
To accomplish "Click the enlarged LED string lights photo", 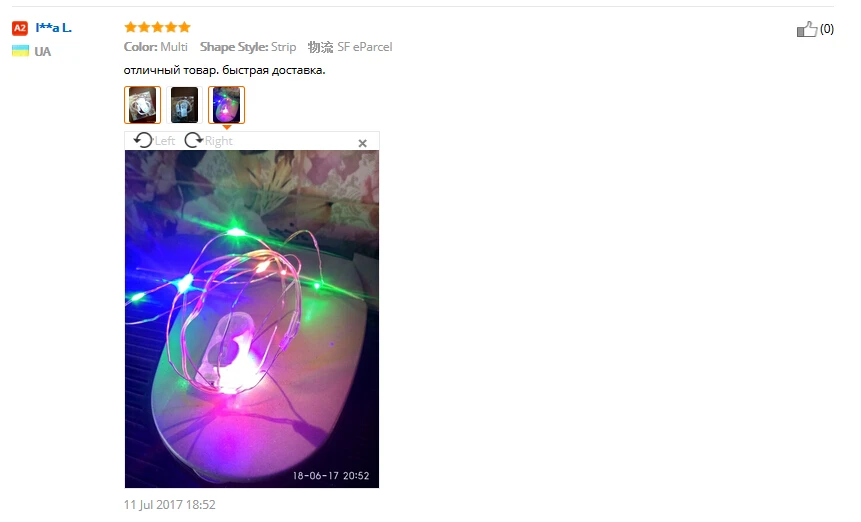I will pyautogui.click(x=251, y=319).
